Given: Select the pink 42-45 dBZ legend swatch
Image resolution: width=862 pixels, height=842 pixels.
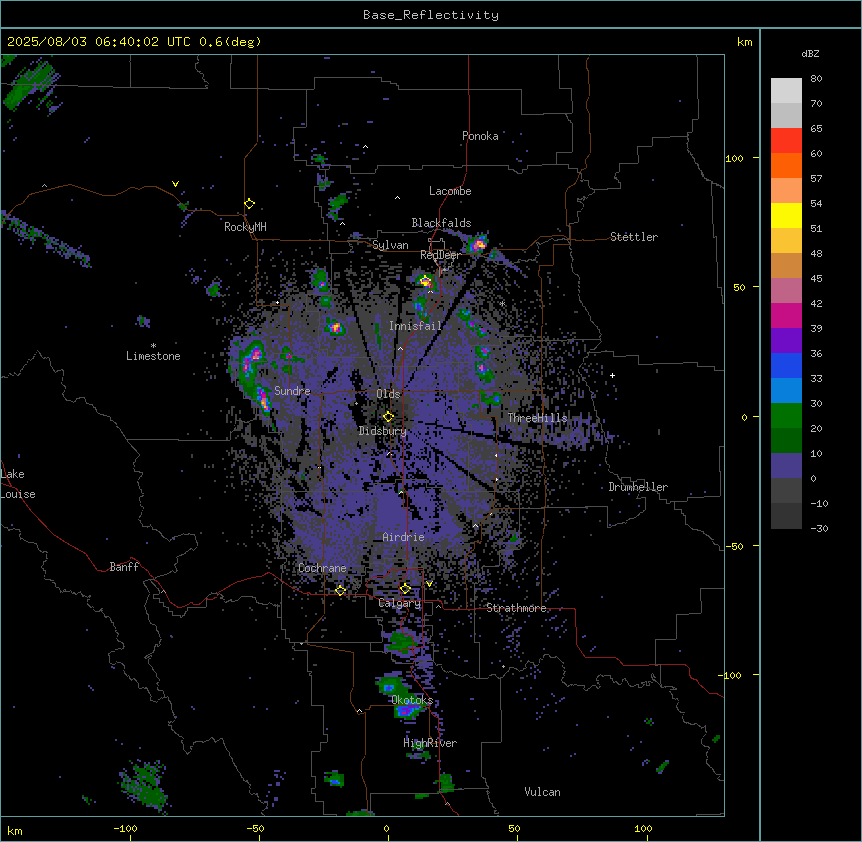Looking at the screenshot, I should pyautogui.click(x=786, y=291).
